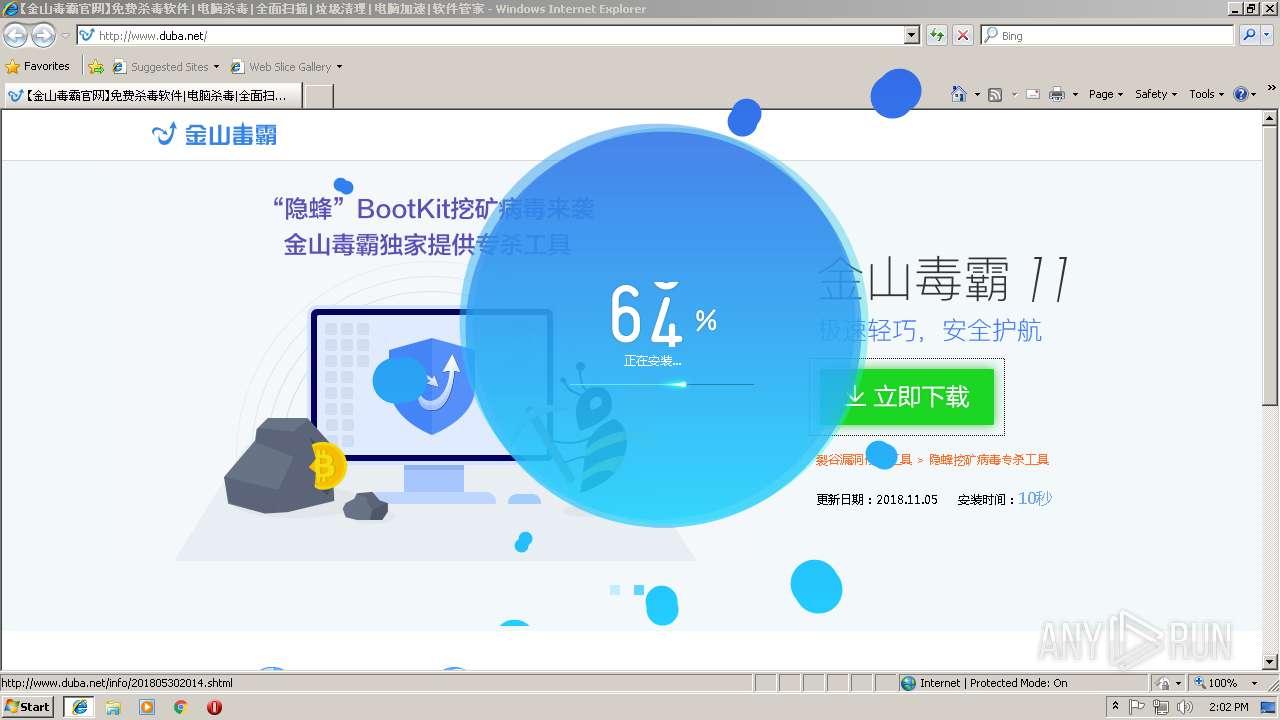Image resolution: width=1280 pixels, height=720 pixels.
Task: Run search with the magnifier button
Action: click(x=1248, y=35)
